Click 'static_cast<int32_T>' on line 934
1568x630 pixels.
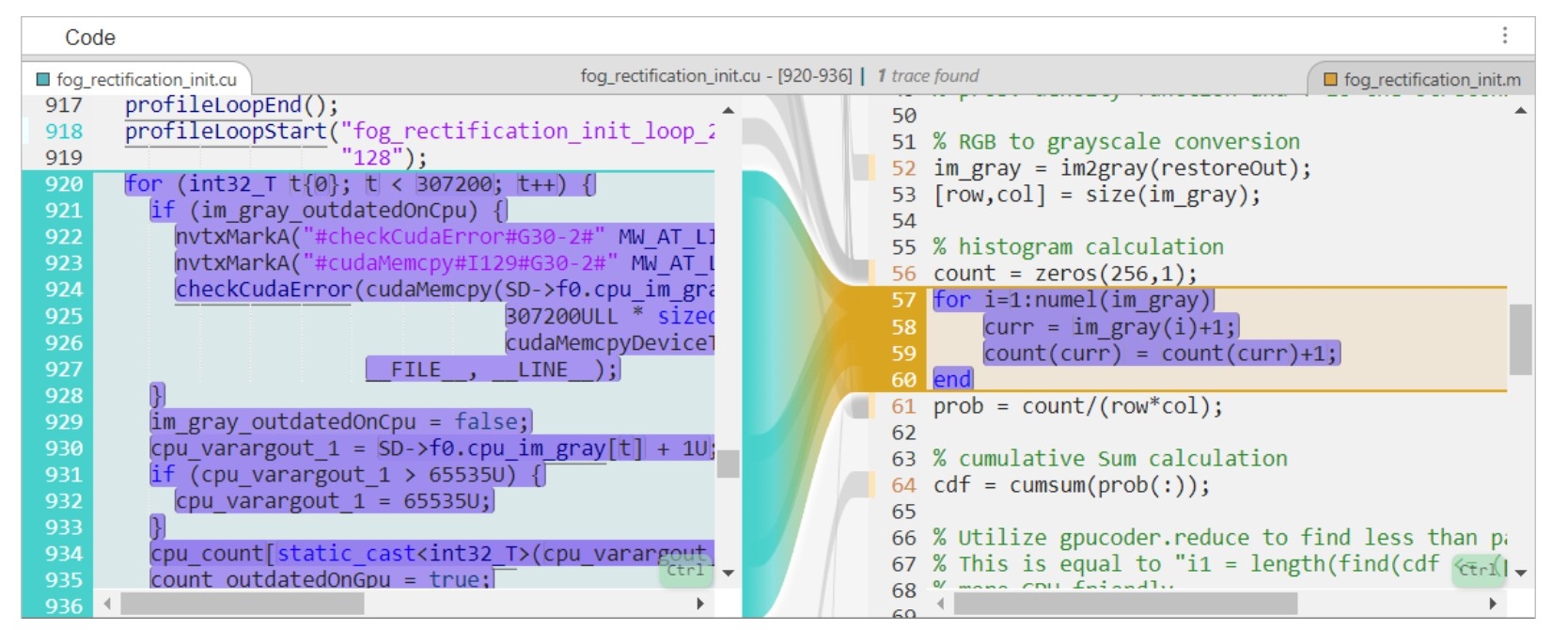(x=403, y=553)
